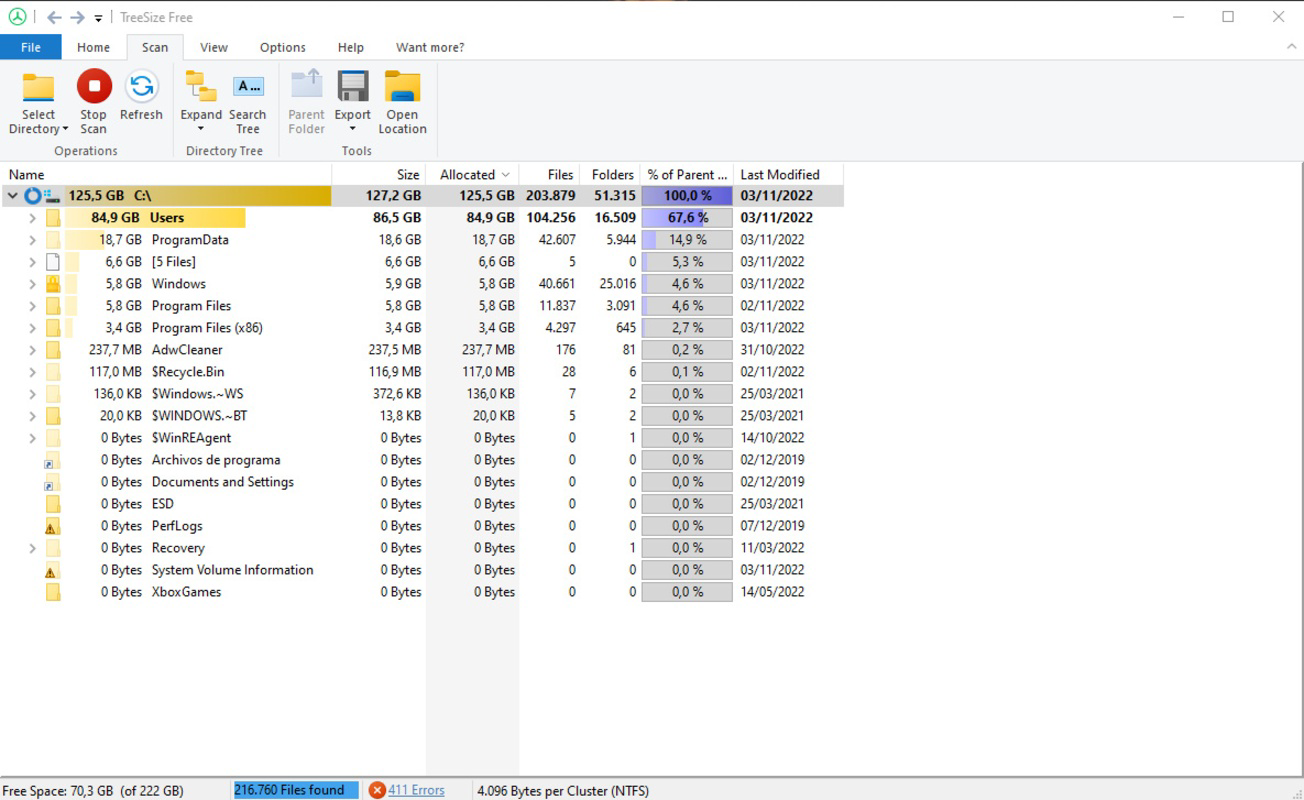Open the 411 Errors link
Viewport: 1304px width, 800px height.
[414, 790]
